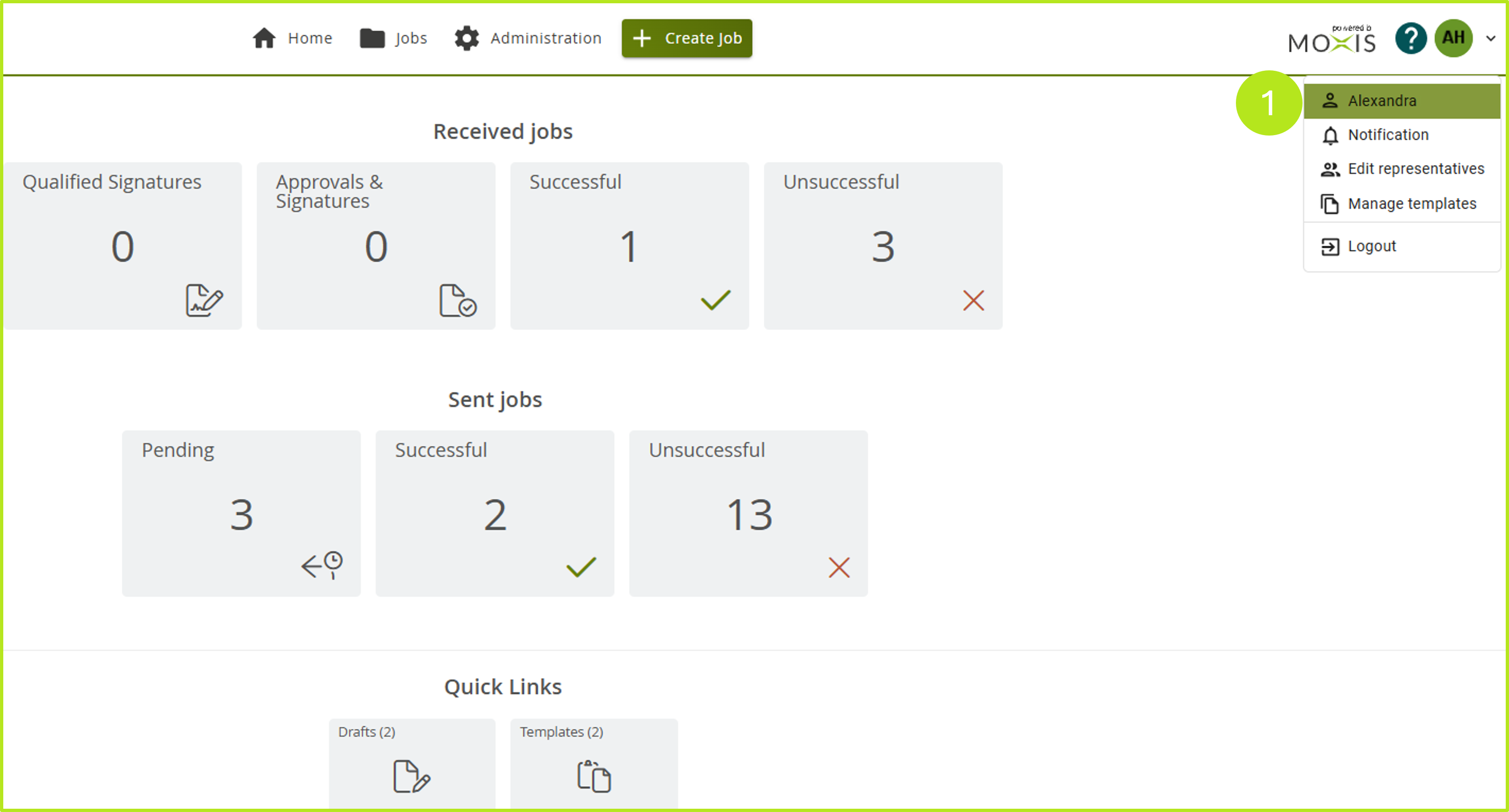Click the Create Job button
Screen dimensions: 1509x812
pos(686,38)
